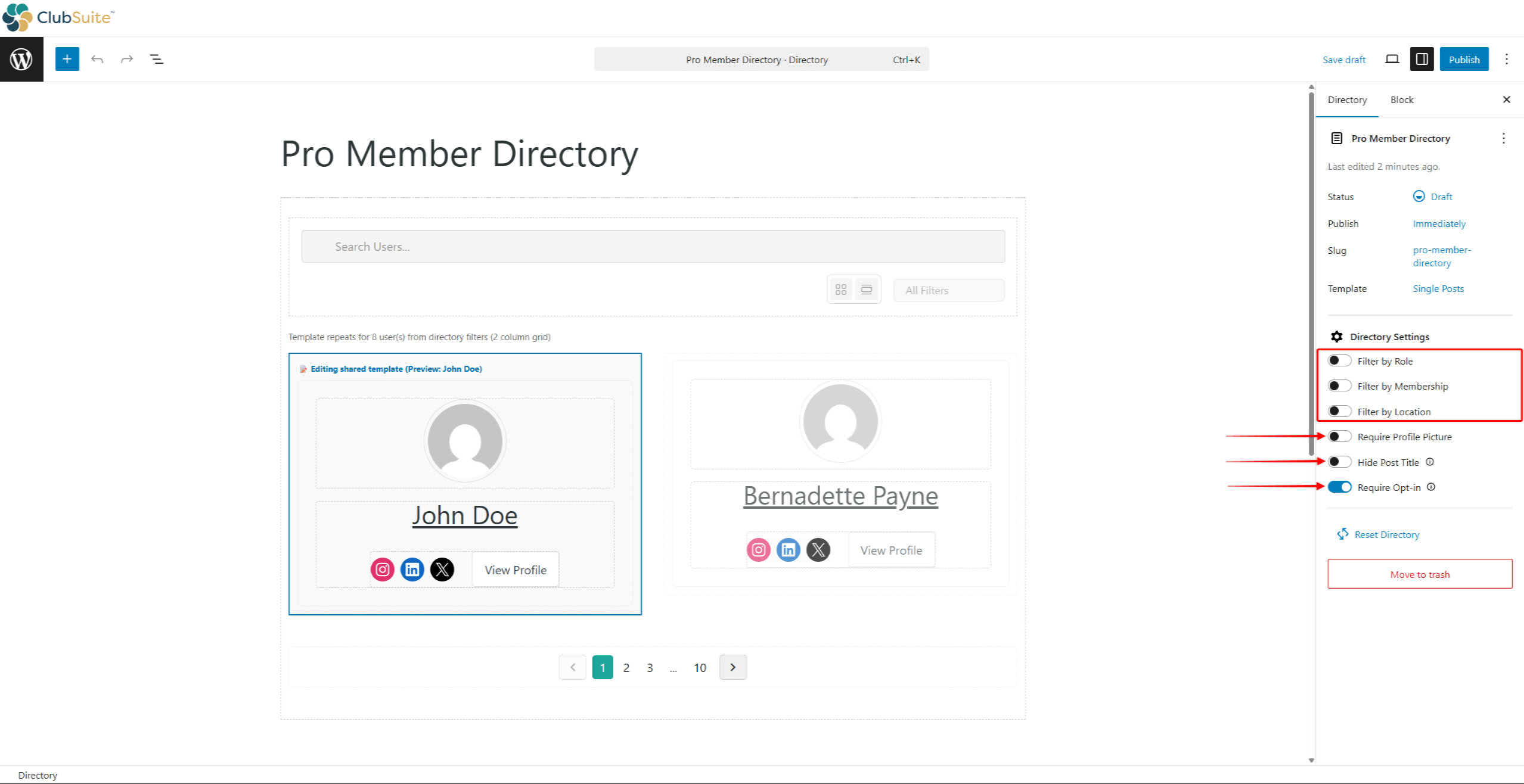Viewport: 1524px width, 784px height.
Task: Click the Redo arrow icon
Action: coord(127,59)
